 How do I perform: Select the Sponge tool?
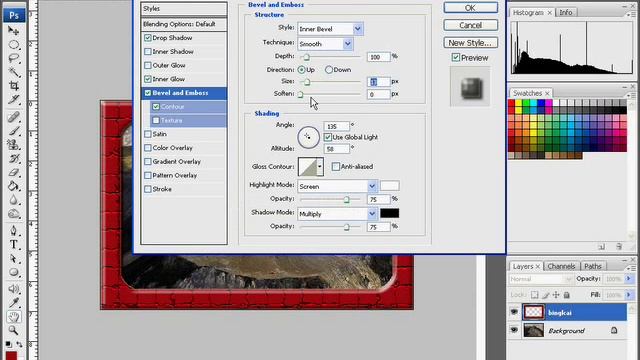point(13,214)
